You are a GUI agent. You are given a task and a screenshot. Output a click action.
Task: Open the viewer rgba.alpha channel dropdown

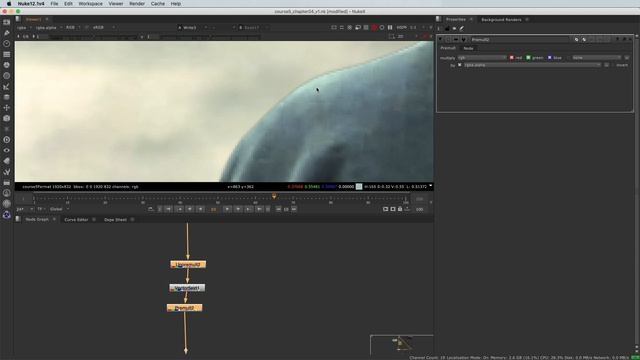49,27
